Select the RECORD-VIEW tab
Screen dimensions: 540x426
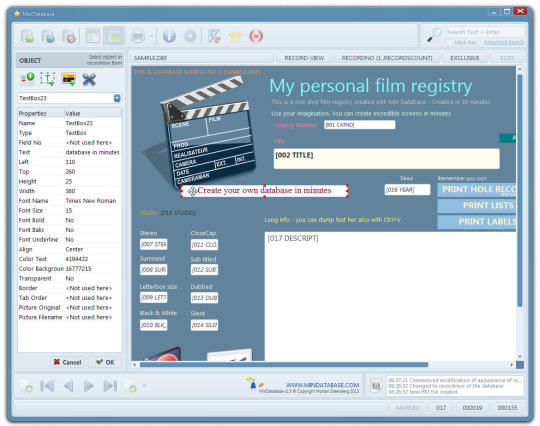pyautogui.click(x=304, y=58)
